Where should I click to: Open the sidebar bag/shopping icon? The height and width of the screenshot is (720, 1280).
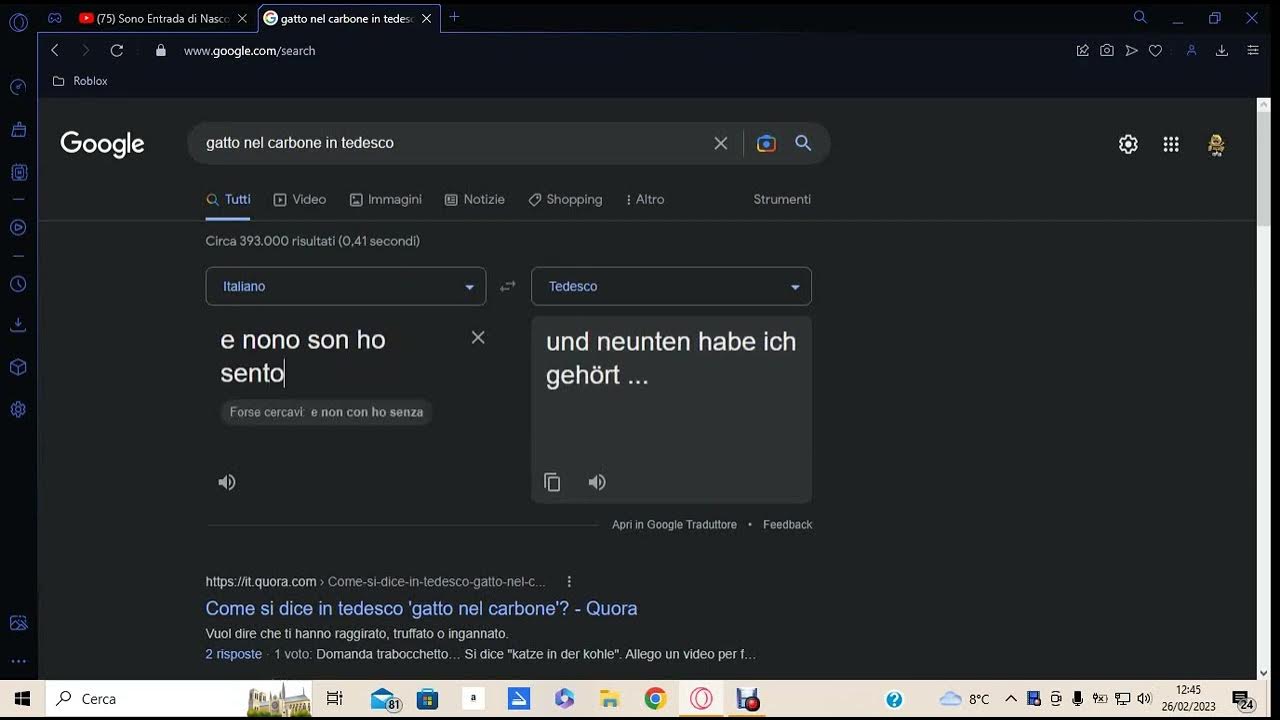pyautogui.click(x=18, y=130)
